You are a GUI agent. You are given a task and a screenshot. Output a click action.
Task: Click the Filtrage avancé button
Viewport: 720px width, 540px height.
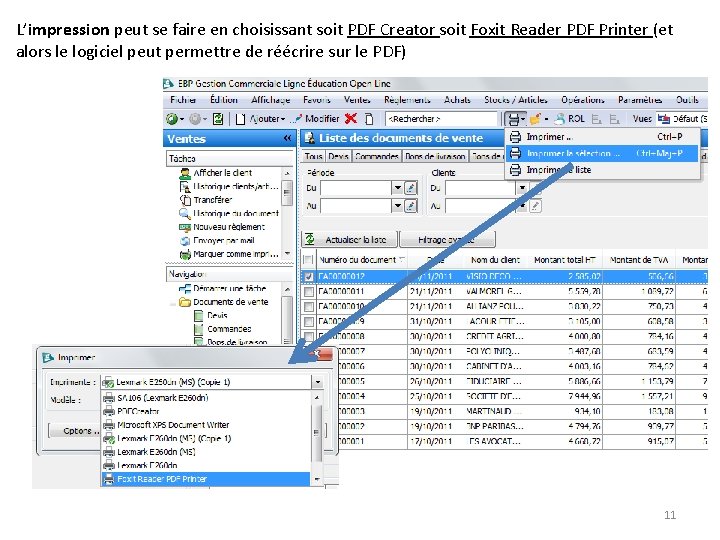[x=448, y=240]
